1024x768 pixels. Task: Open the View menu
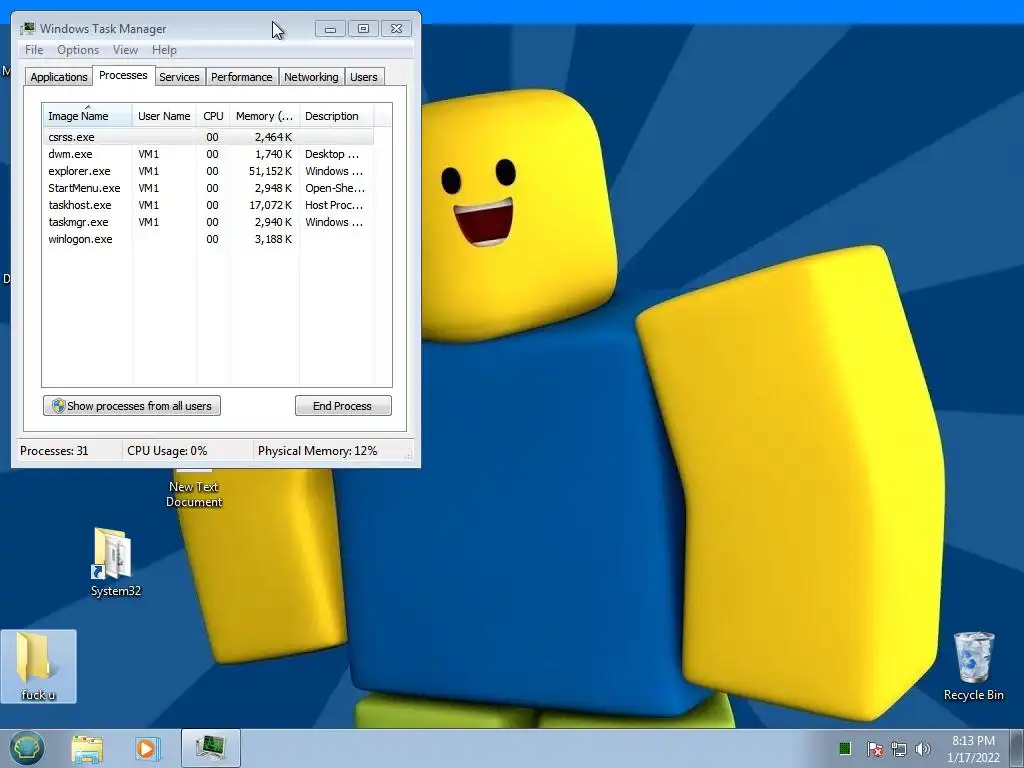pyautogui.click(x=125, y=50)
